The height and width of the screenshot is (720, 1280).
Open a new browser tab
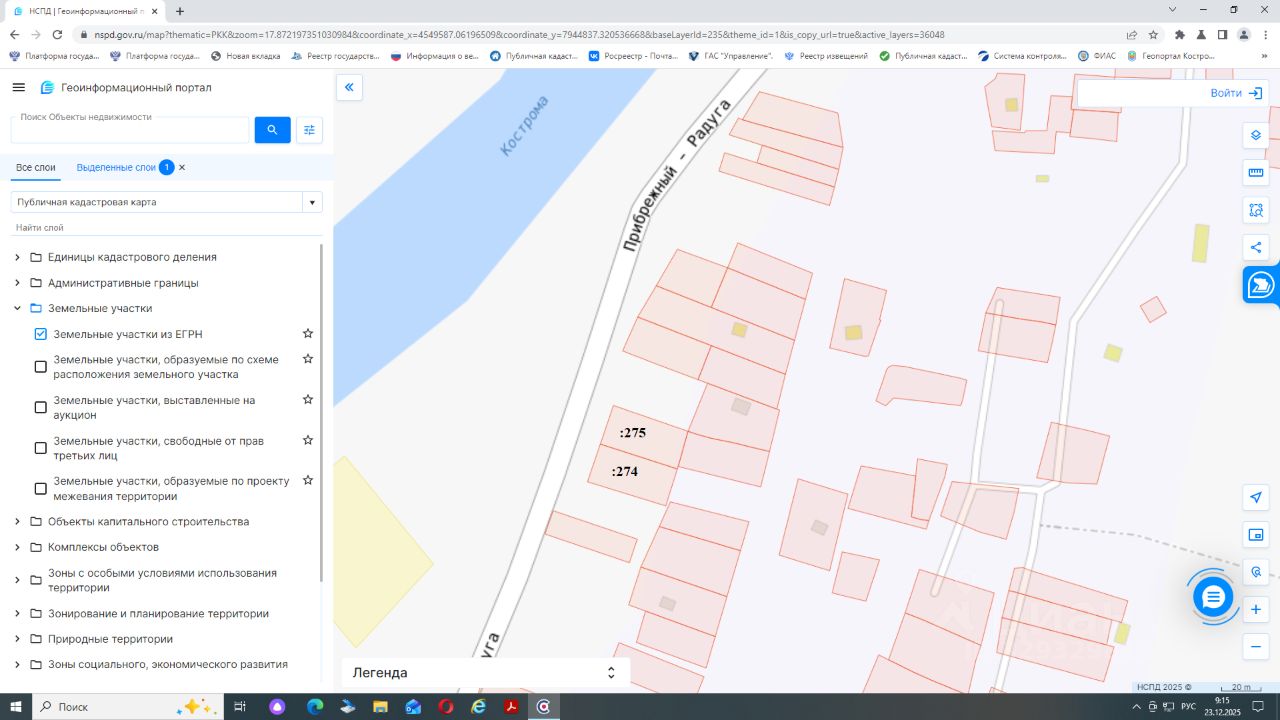[180, 11]
